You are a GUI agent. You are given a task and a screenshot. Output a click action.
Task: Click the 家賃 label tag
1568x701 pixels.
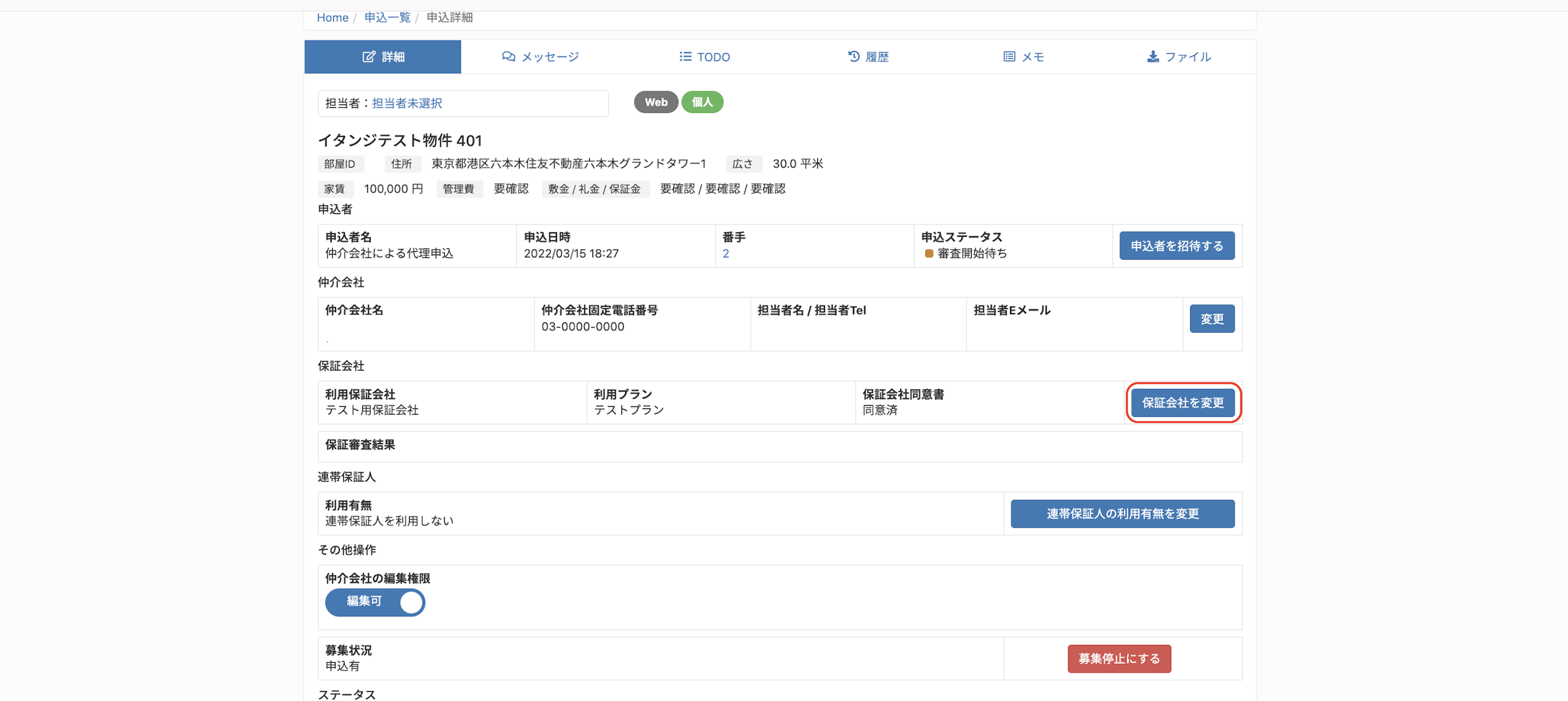pyautogui.click(x=336, y=189)
